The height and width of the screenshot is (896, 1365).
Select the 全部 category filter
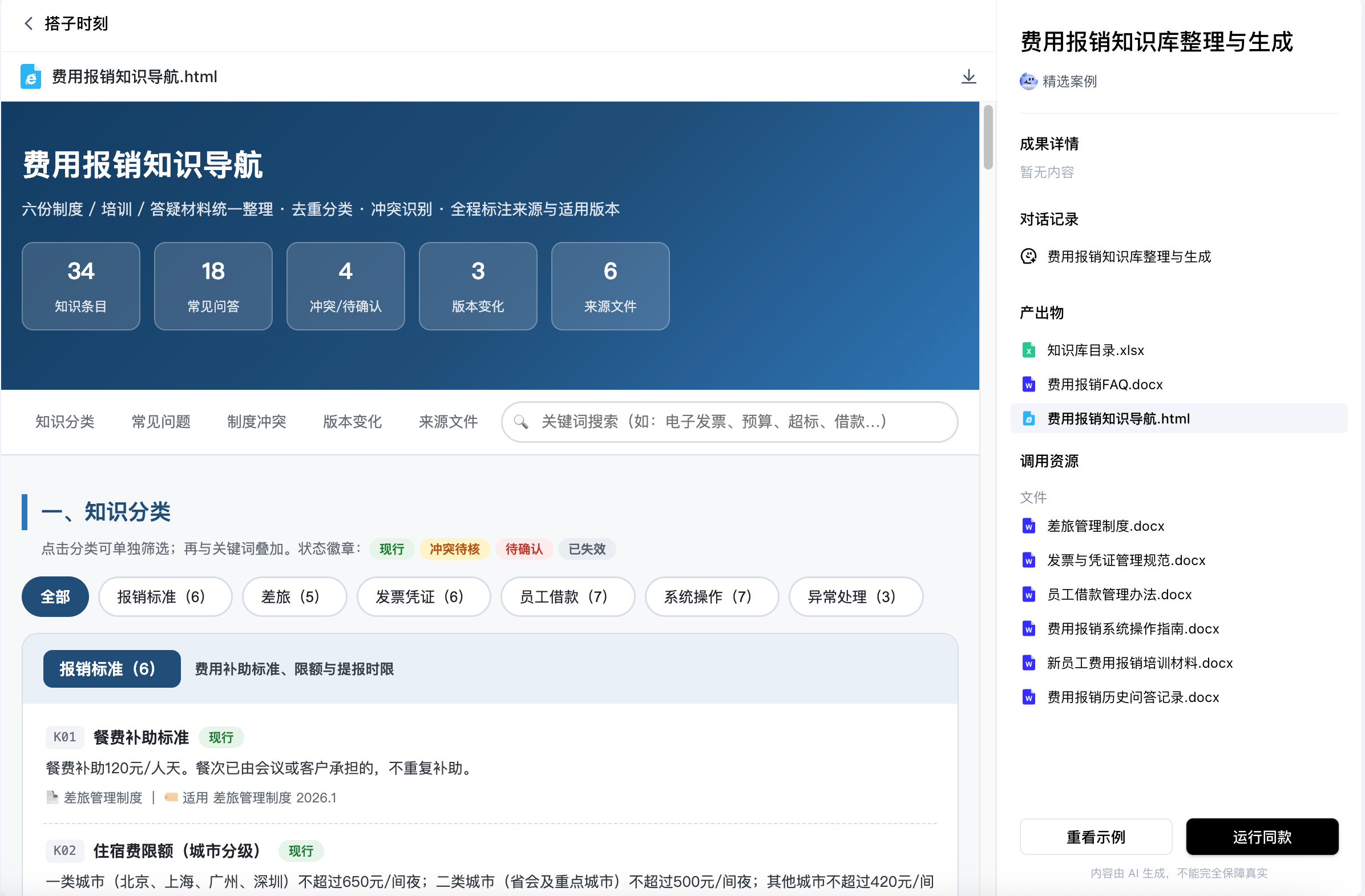(55, 596)
